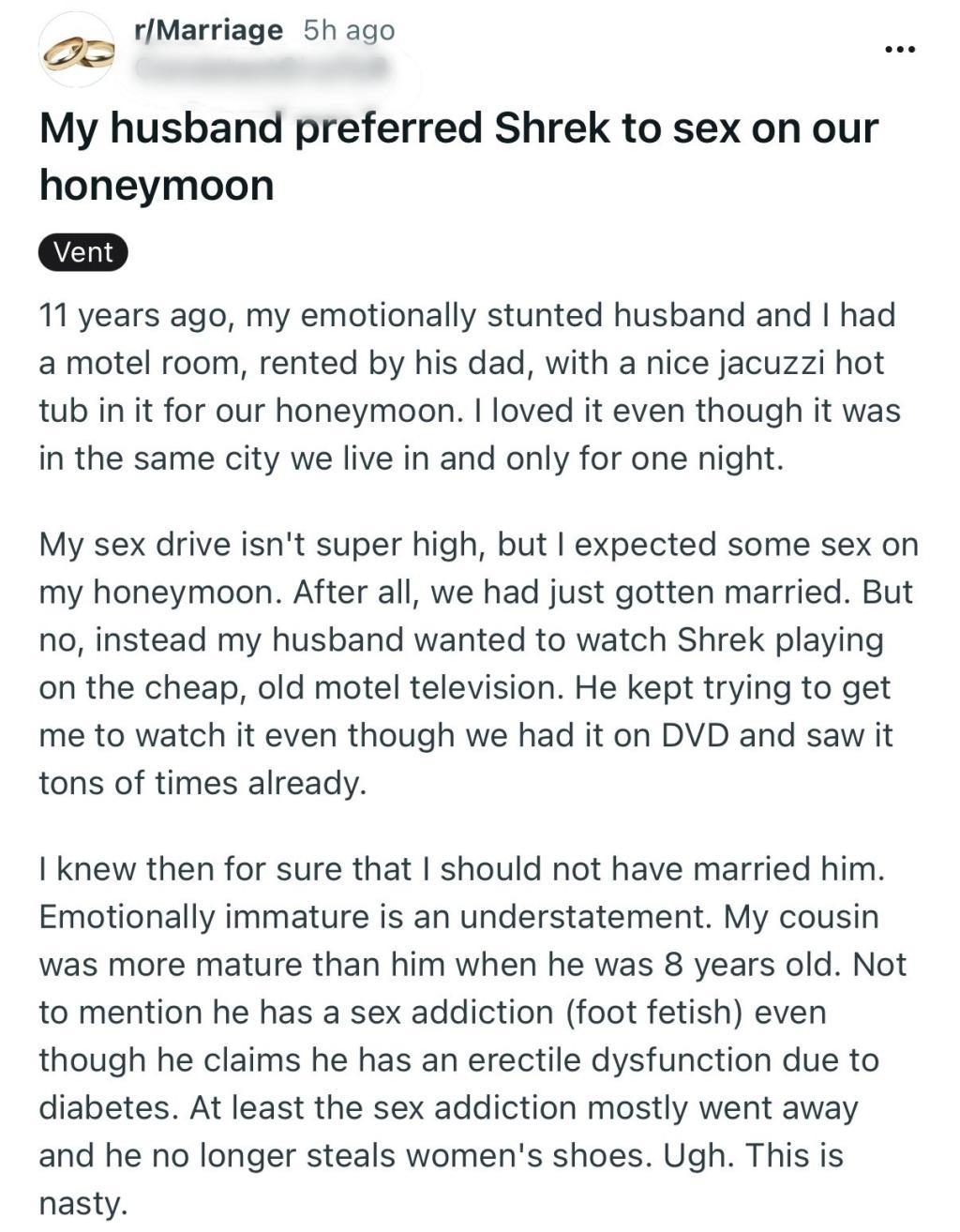Click the text "tons of times already."
This screenshot has height=1232, width=960.
(x=202, y=783)
